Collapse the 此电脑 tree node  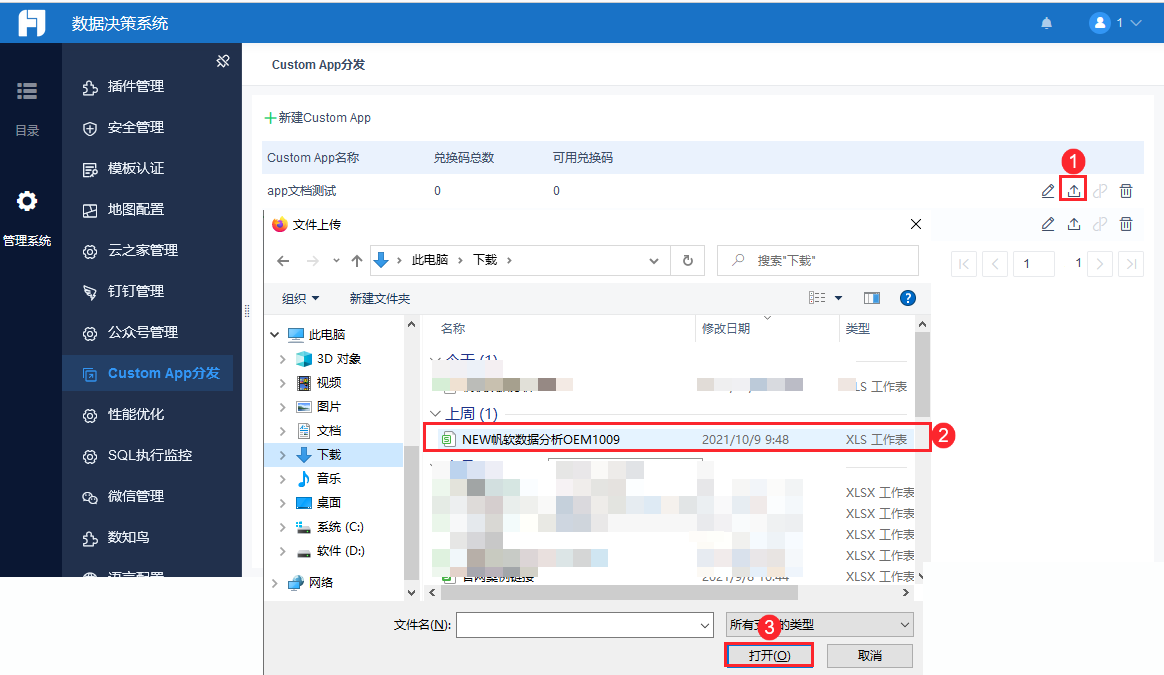[275, 335]
